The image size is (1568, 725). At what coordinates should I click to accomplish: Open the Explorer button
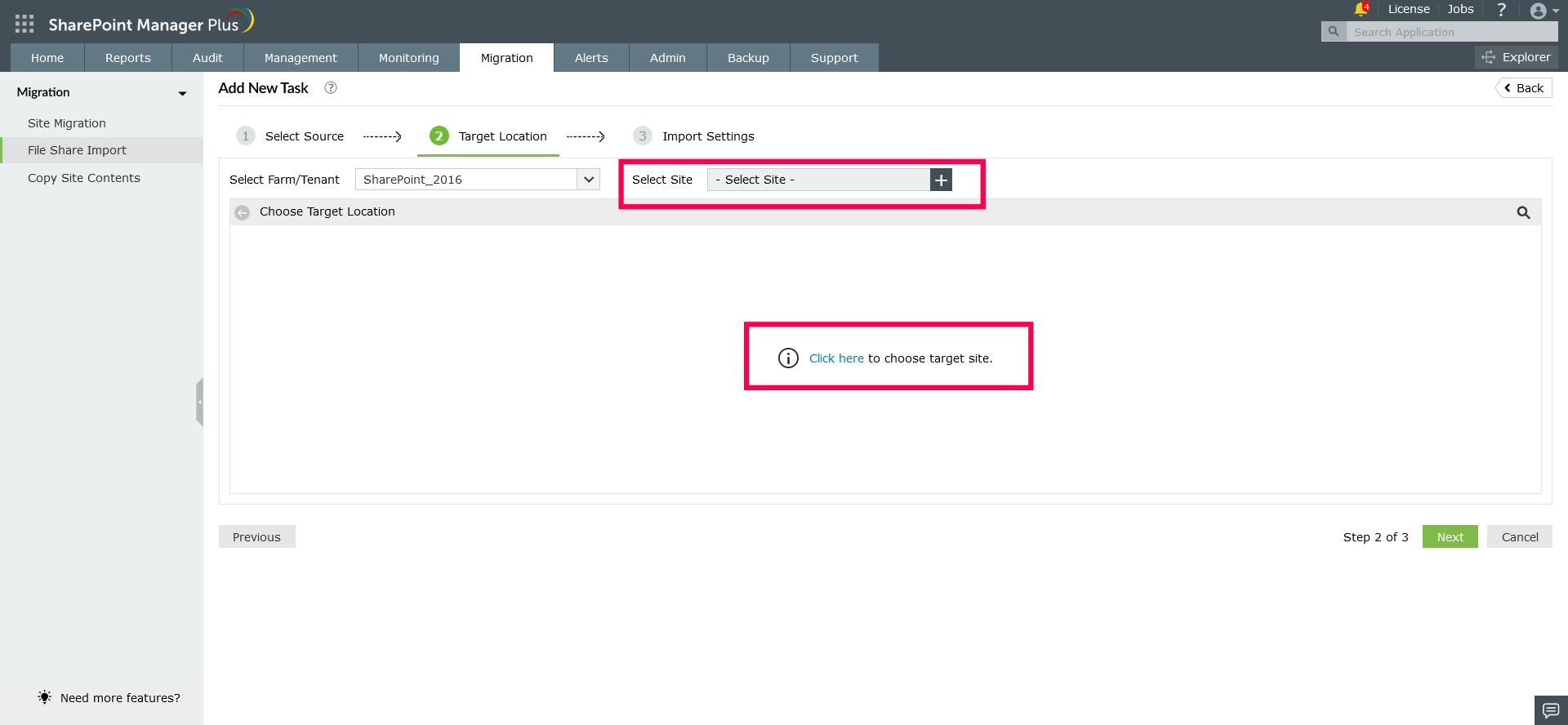coord(1517,57)
